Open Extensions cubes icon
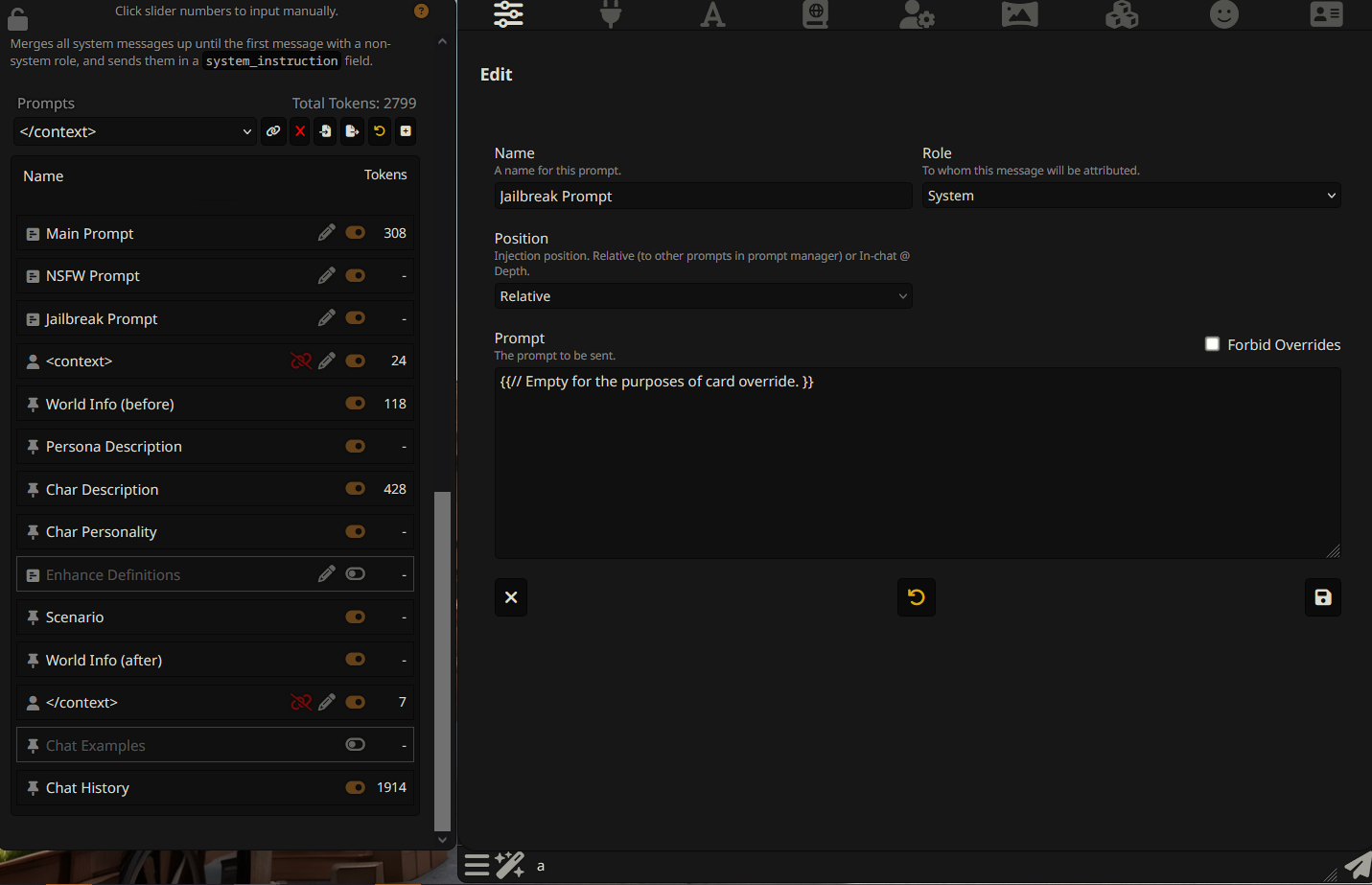This screenshot has height=885, width=1372. click(1122, 13)
